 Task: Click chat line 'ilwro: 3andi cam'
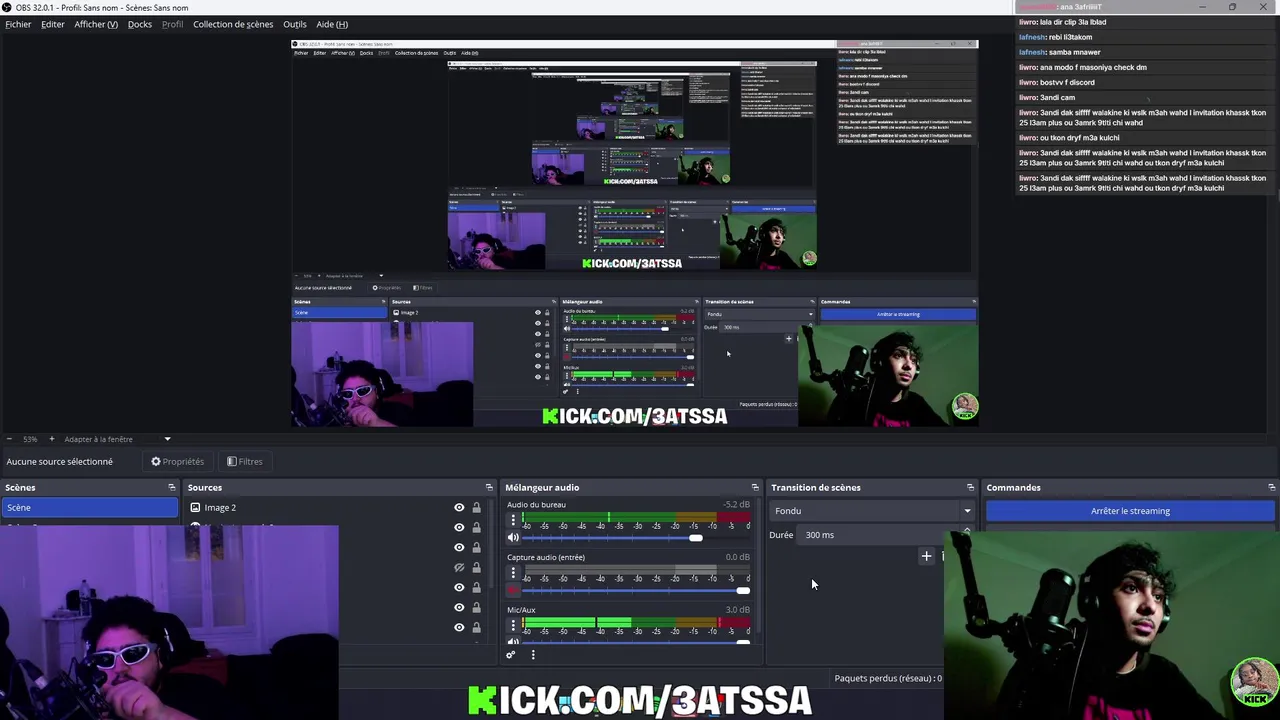1046,97
